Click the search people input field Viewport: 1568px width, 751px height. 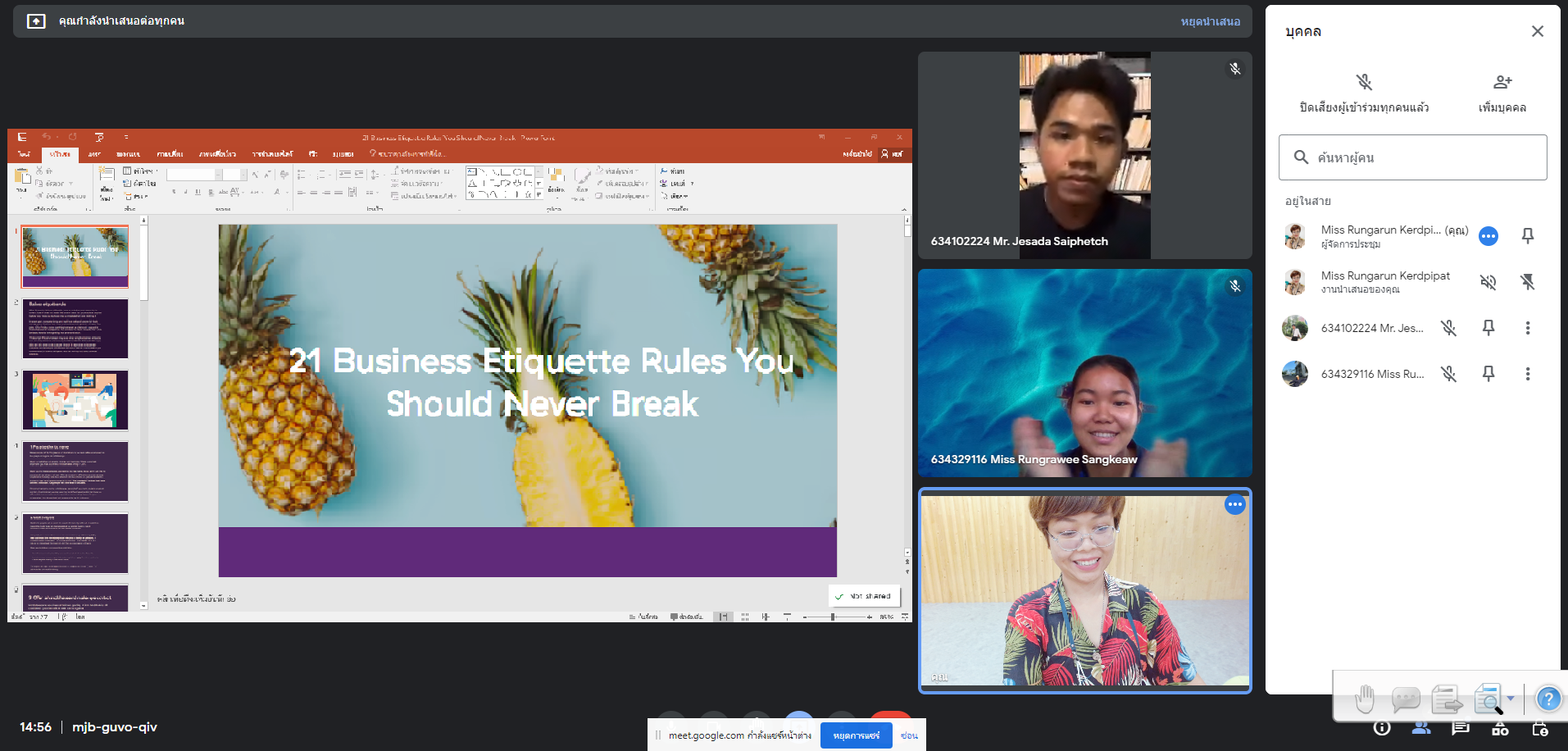point(1412,157)
